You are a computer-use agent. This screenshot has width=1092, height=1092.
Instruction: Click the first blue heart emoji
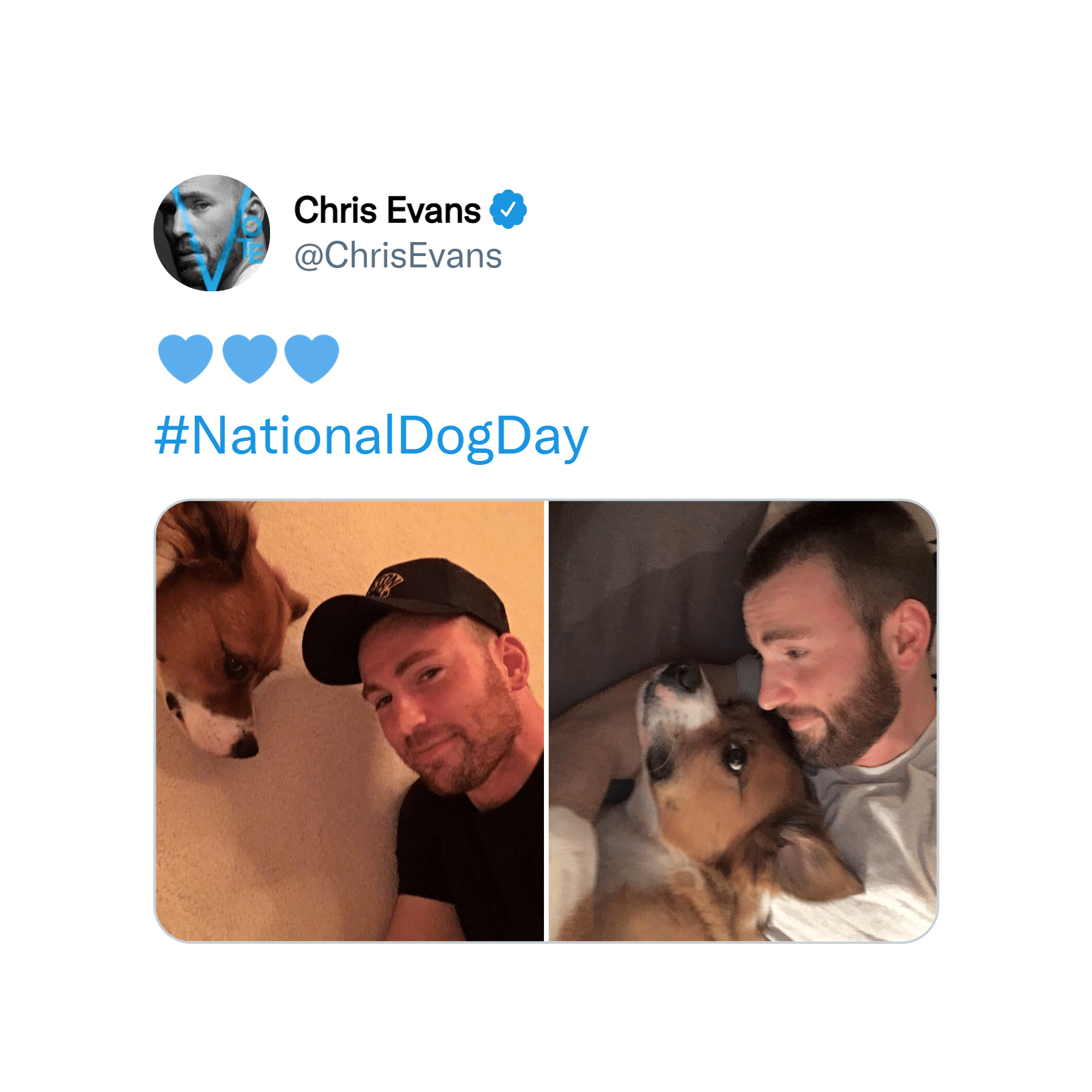(186, 358)
